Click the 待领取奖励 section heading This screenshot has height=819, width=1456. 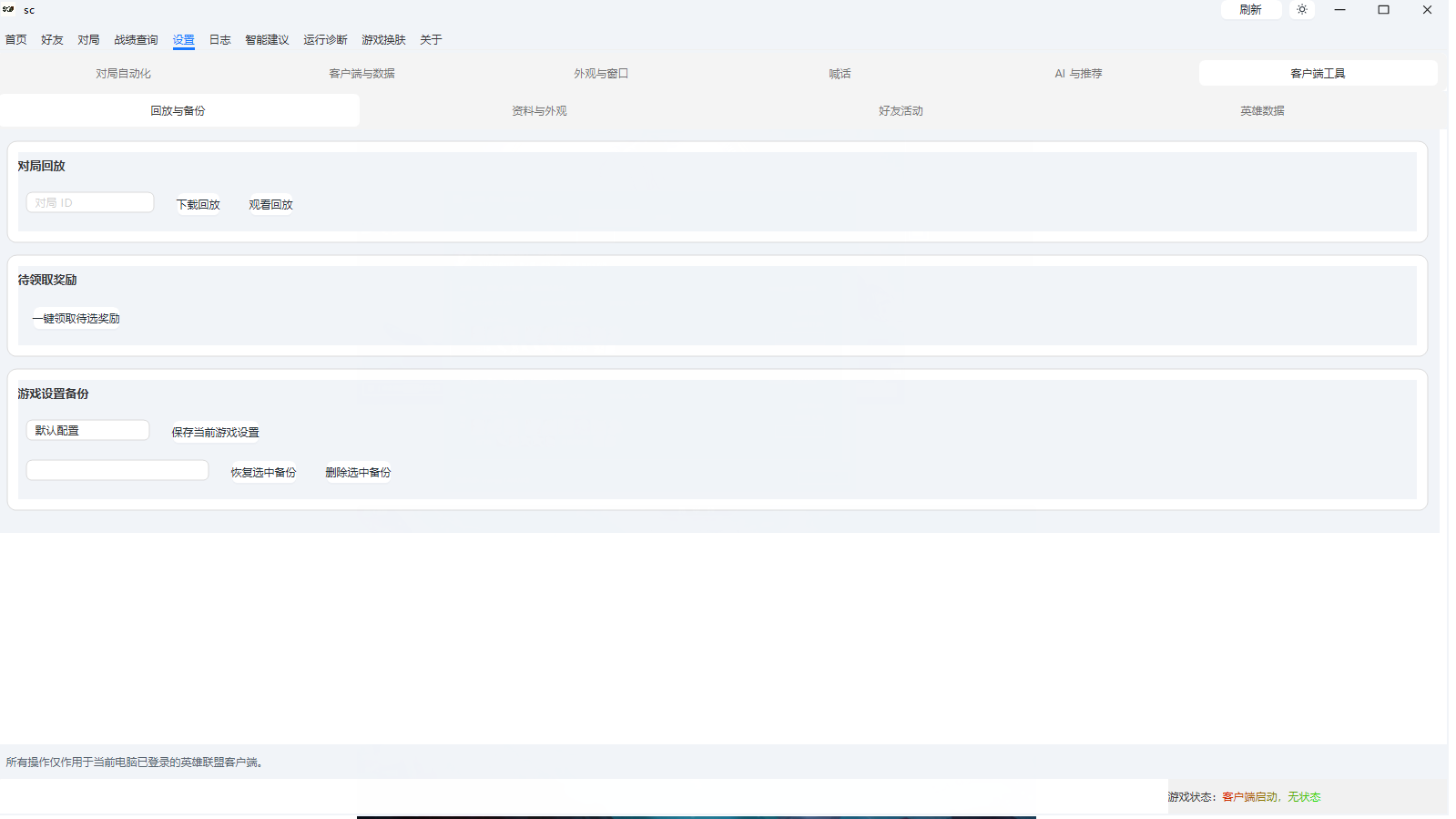pos(47,280)
